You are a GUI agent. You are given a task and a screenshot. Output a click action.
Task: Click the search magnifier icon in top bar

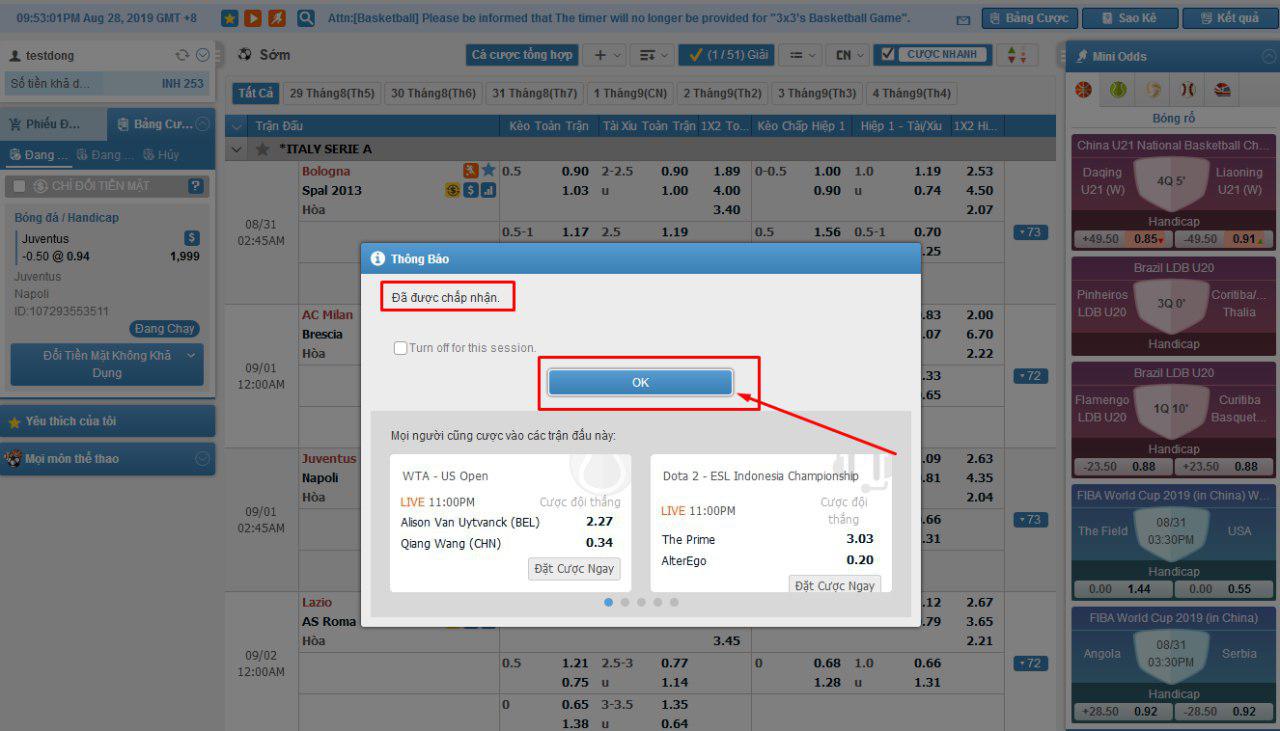coord(306,18)
